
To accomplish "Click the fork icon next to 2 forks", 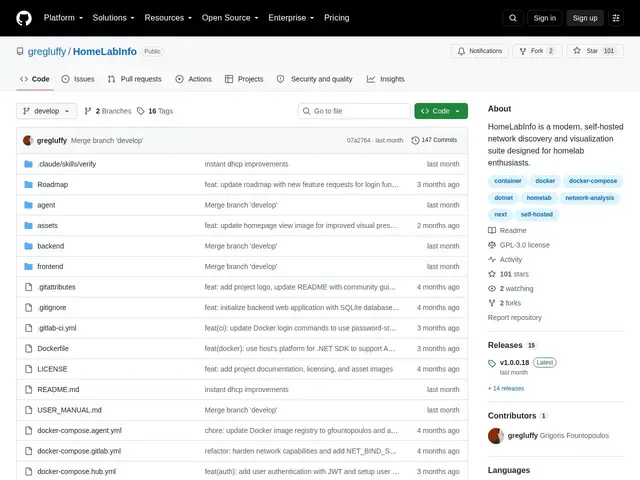I will click(x=492, y=303).
